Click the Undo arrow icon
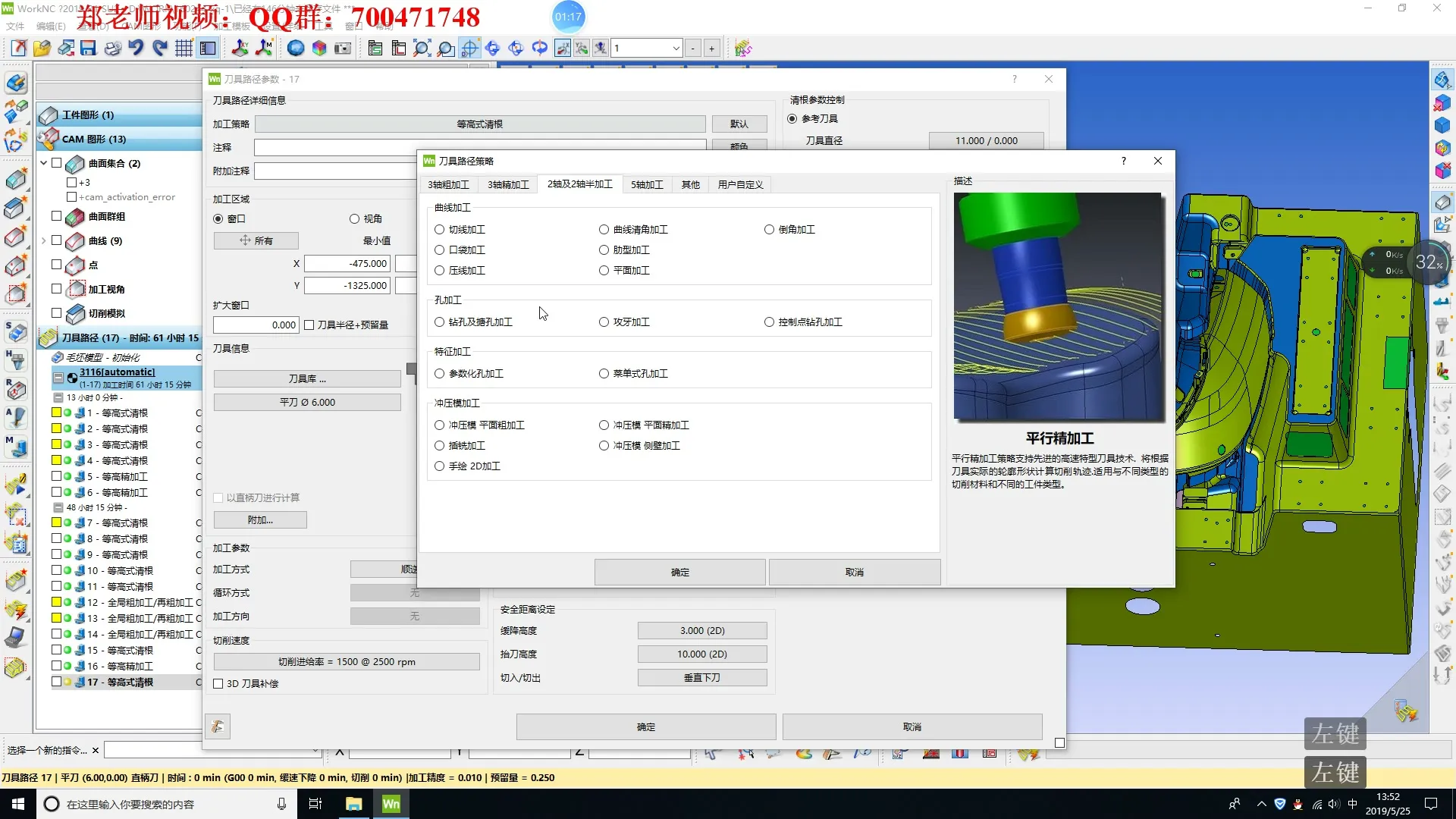 [x=136, y=49]
